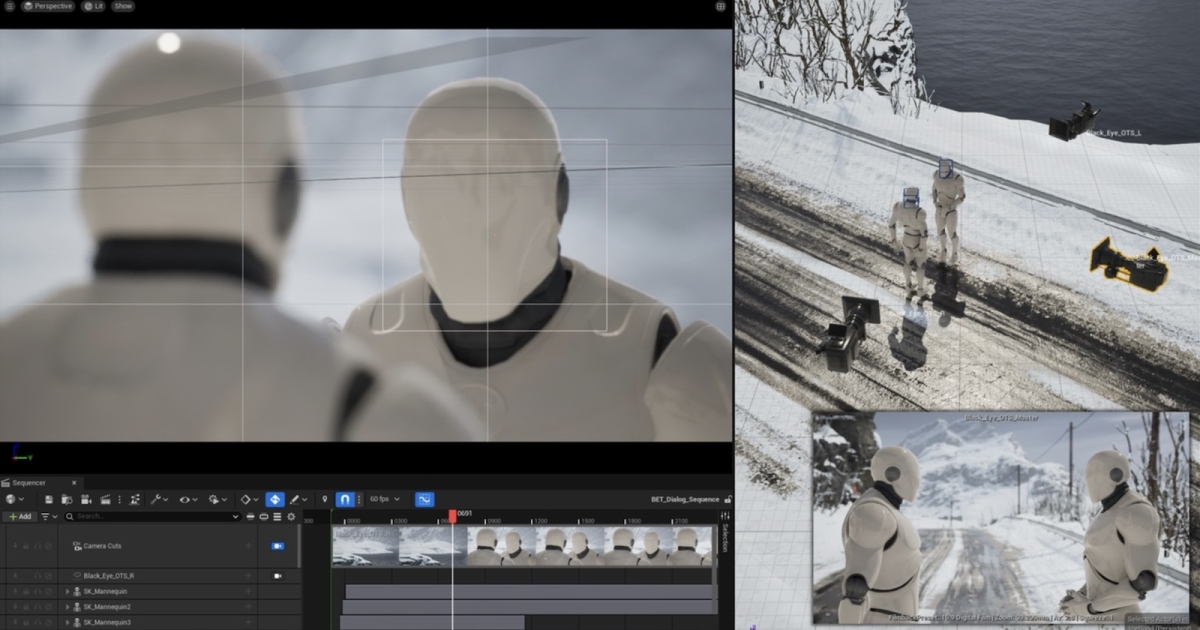This screenshot has height=630, width=1200.
Task: Click the Create Camera icon in Sequencer toolbar
Action: [86, 499]
